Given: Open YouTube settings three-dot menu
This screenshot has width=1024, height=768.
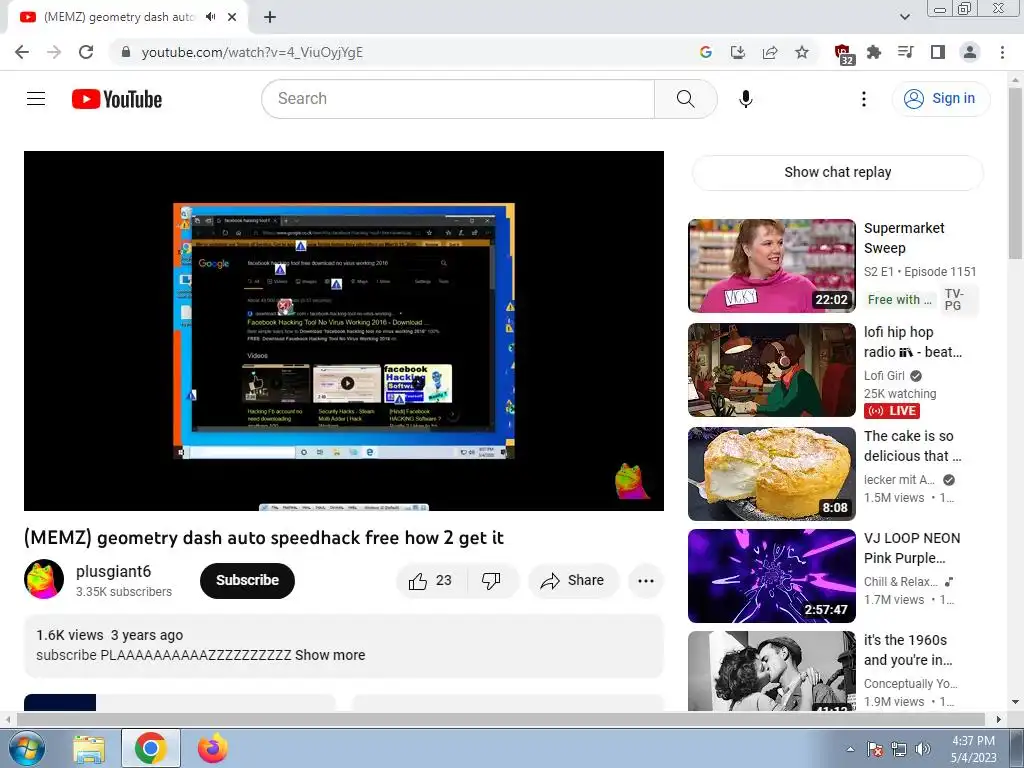Looking at the screenshot, I should [863, 99].
